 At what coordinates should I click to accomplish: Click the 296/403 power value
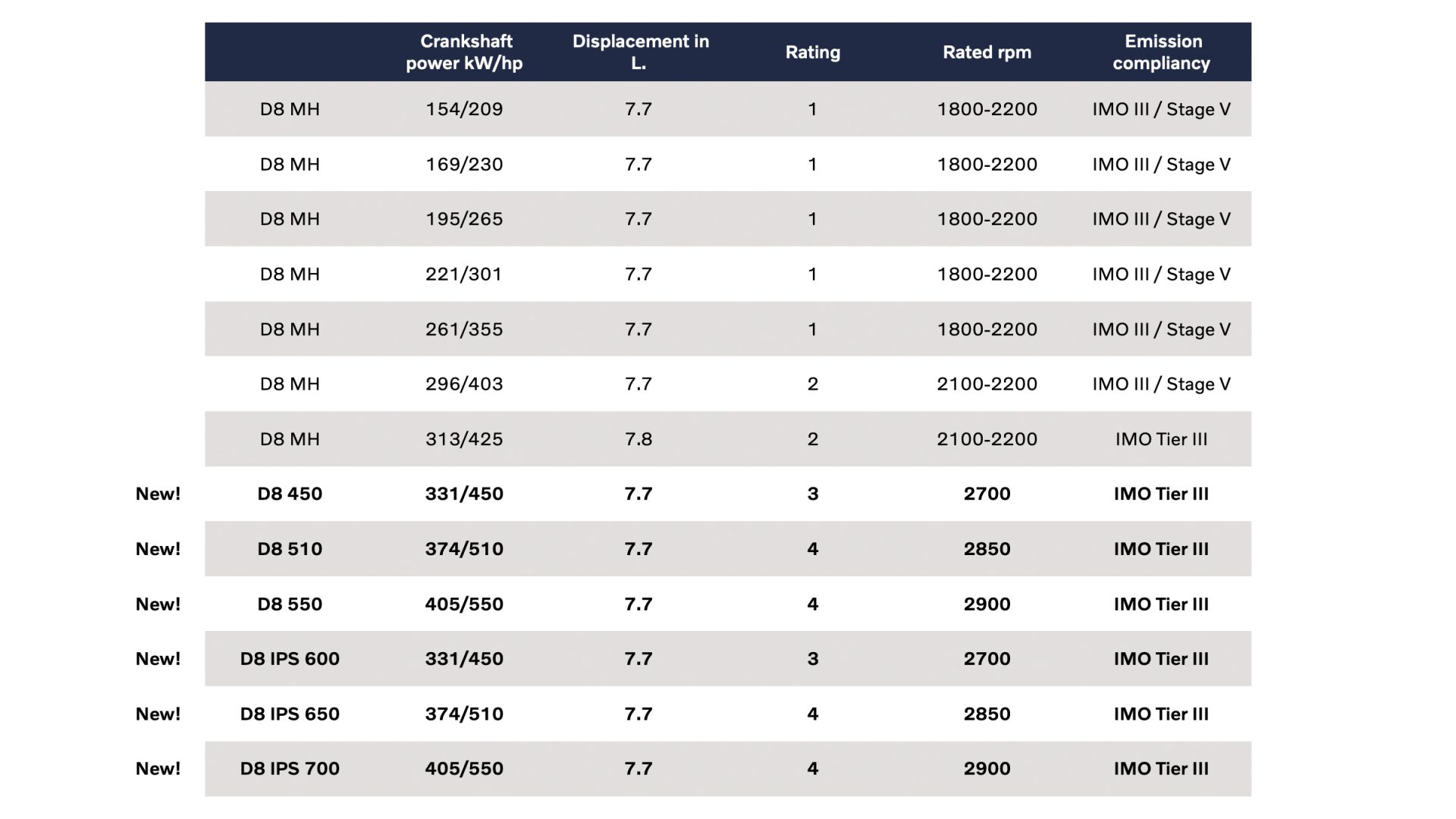point(464,384)
